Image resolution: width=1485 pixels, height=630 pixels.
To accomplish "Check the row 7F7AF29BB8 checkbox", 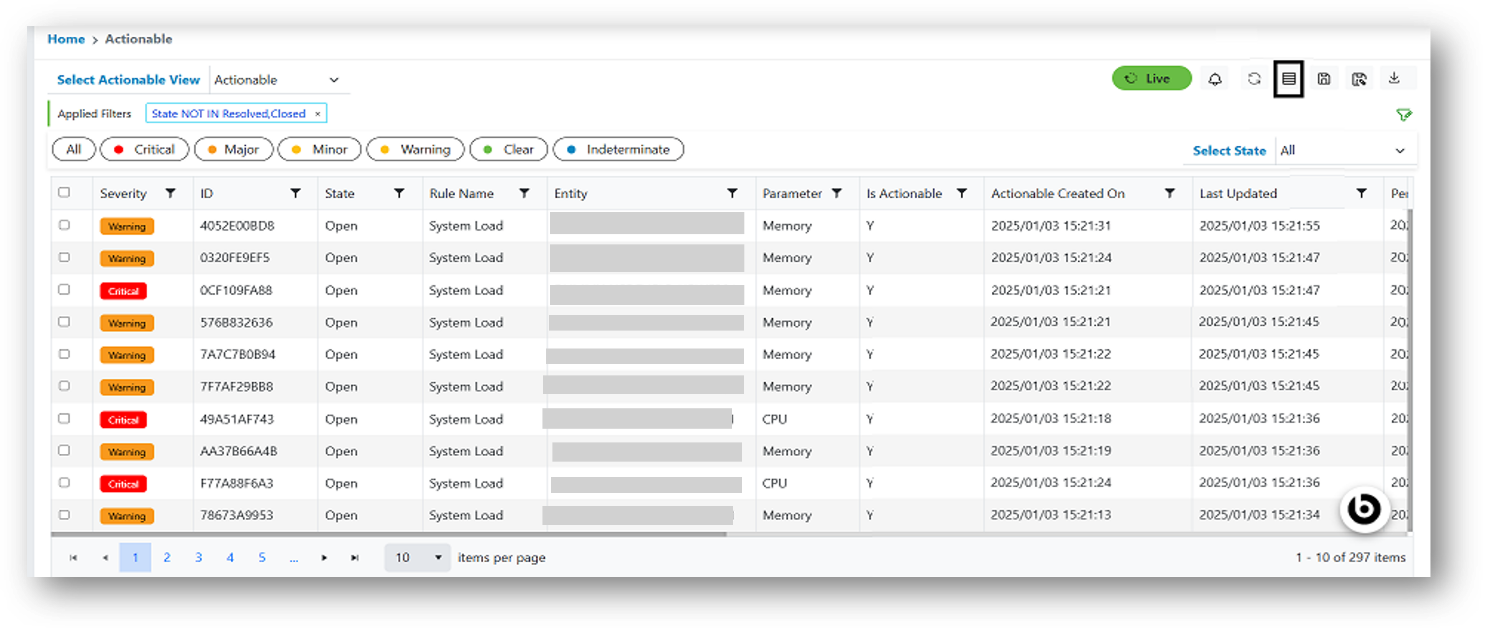I will tap(64, 385).
